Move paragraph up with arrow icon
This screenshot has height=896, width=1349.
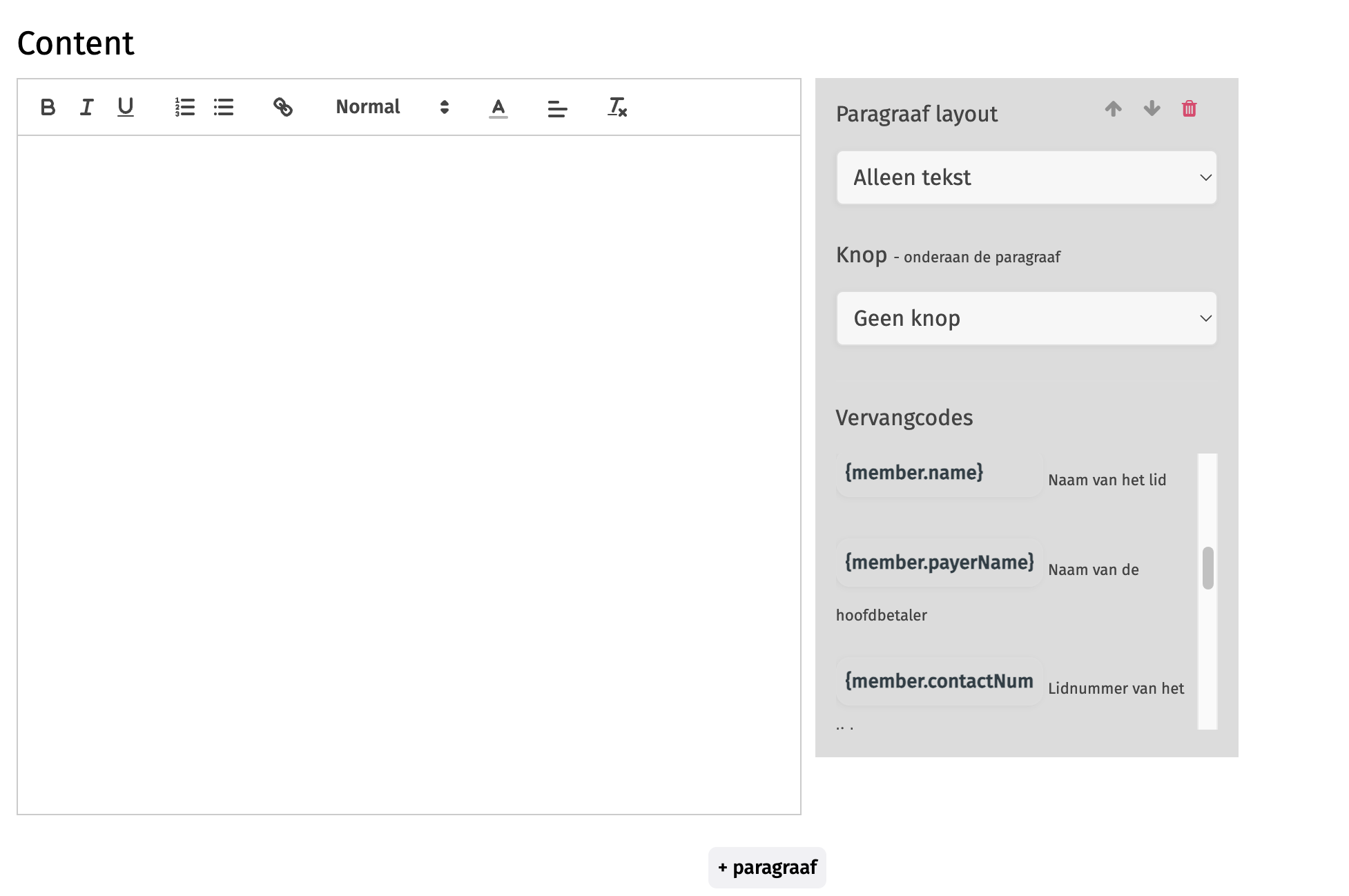(1113, 108)
